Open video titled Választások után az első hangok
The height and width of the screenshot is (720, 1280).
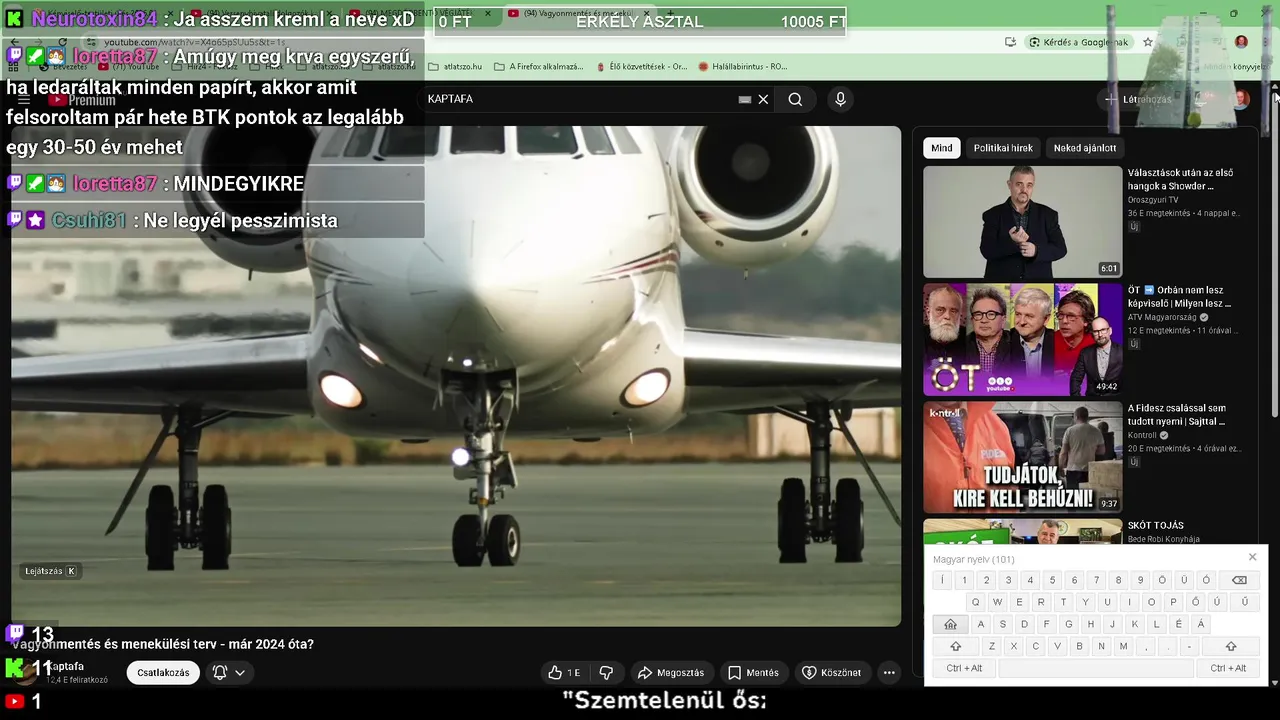(x=1180, y=179)
